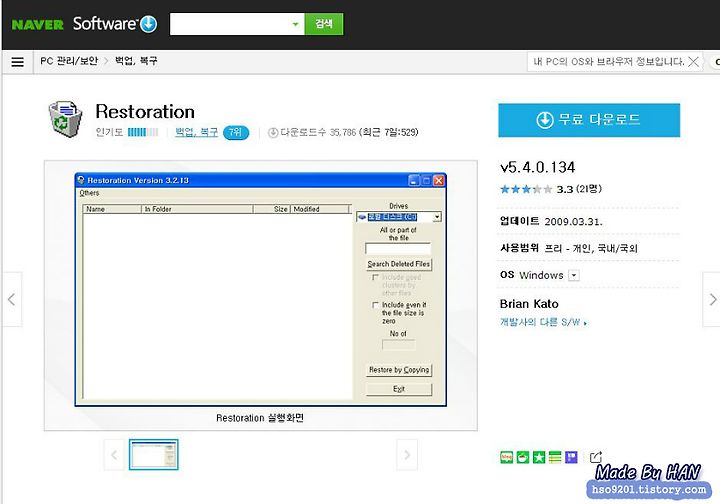Click the Restoration 실행화면 caption
Image resolution: width=720 pixels, height=504 pixels.
[260, 418]
